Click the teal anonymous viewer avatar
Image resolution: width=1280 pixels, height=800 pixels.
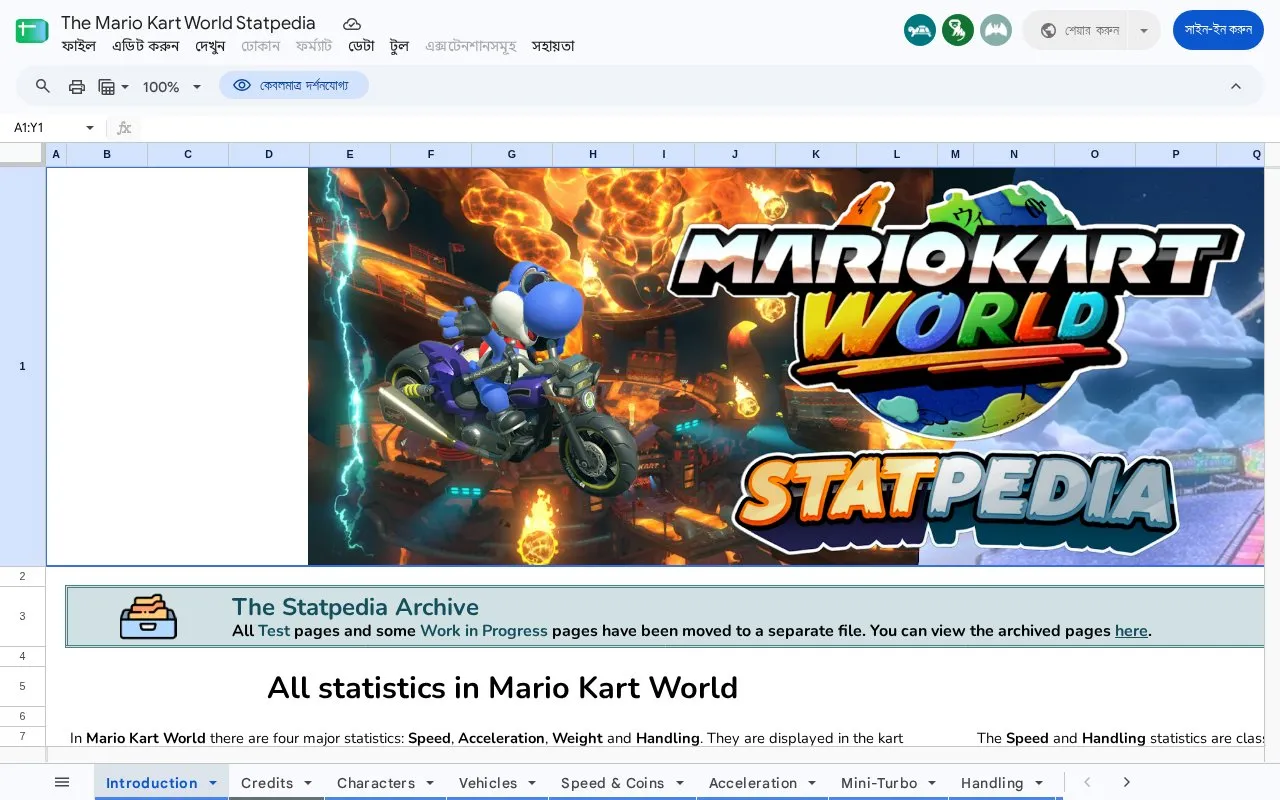[920, 30]
